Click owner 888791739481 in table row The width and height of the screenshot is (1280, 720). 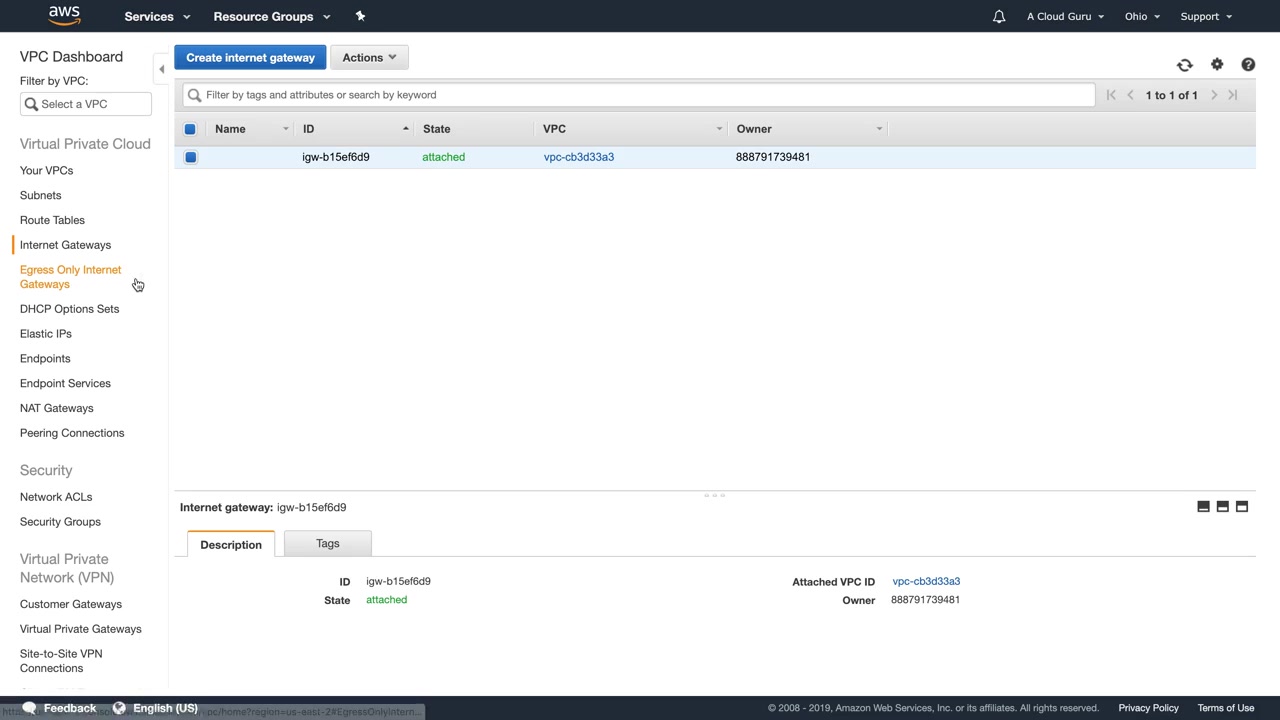pyautogui.click(x=773, y=157)
